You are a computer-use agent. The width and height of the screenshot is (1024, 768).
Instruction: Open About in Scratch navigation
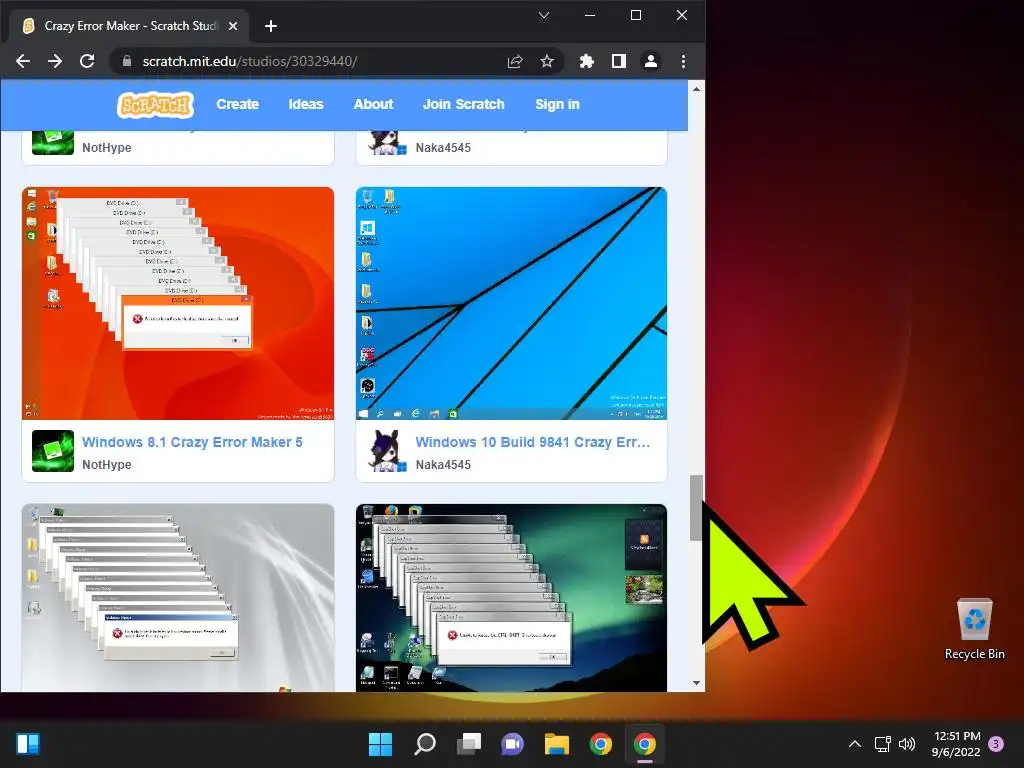point(374,104)
